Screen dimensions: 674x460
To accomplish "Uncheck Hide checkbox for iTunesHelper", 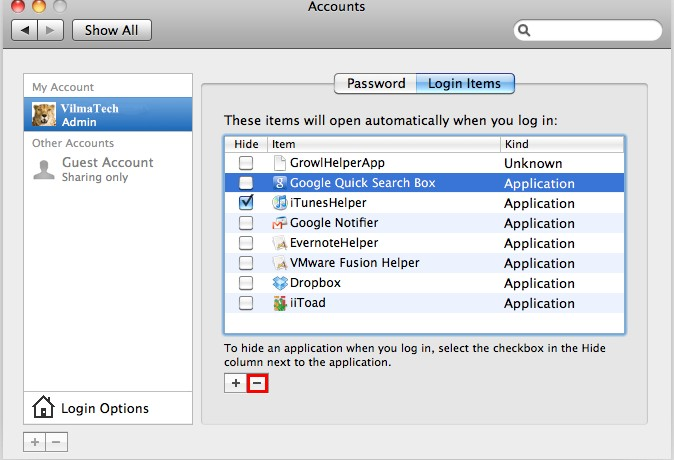I will (246, 202).
